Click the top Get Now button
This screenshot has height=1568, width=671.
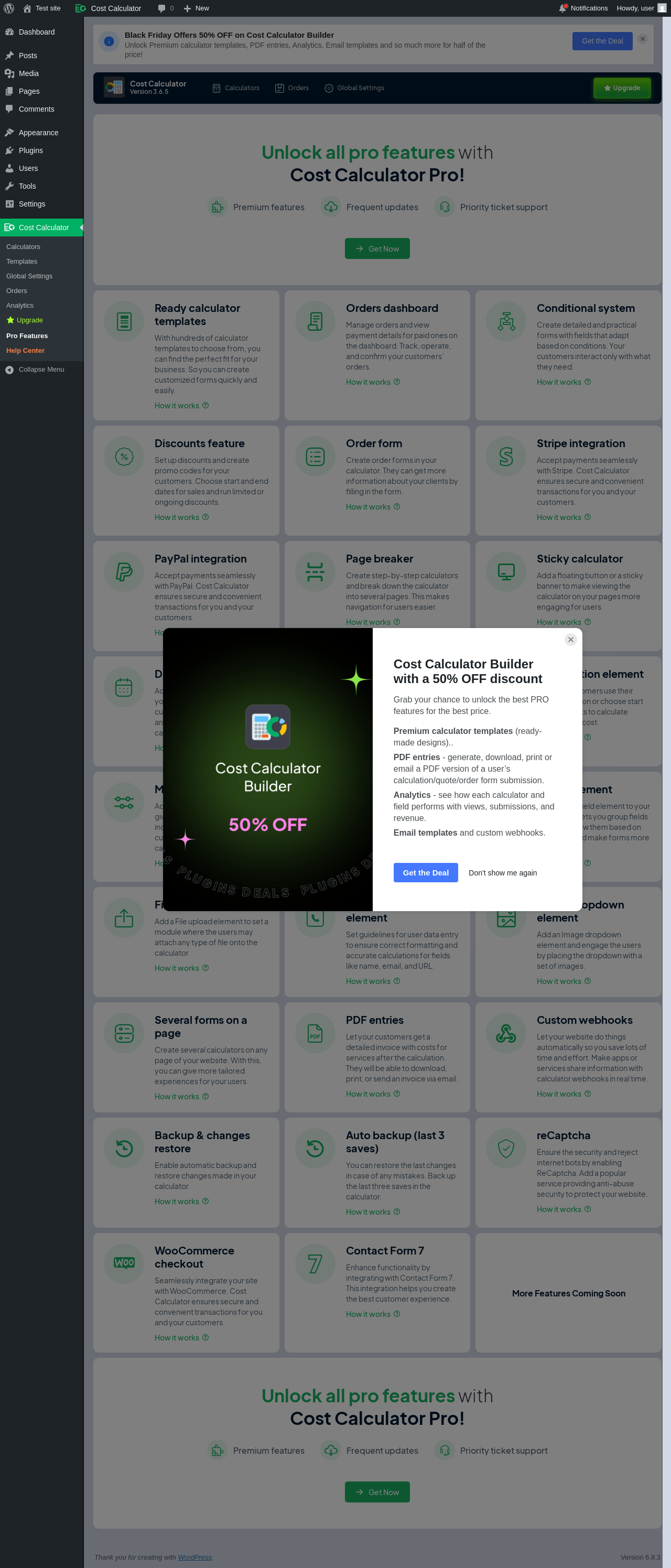click(377, 248)
